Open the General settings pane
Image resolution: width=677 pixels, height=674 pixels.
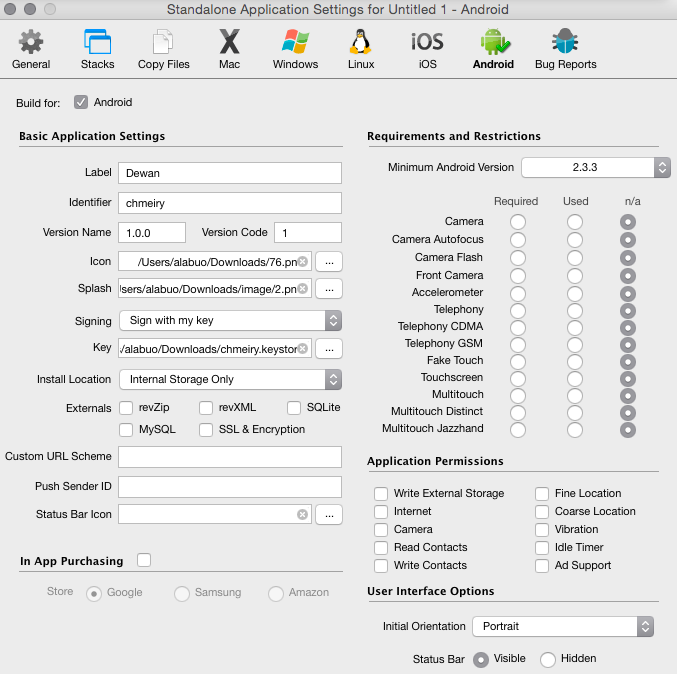31,49
